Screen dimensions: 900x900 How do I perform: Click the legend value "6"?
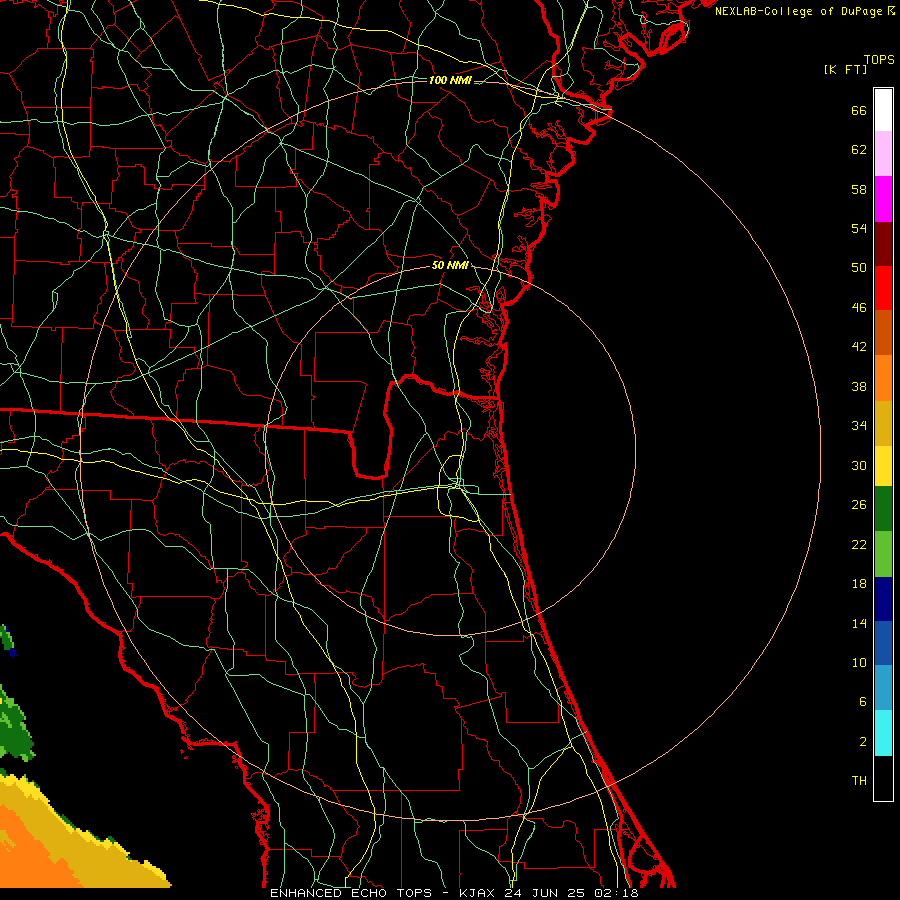click(862, 702)
